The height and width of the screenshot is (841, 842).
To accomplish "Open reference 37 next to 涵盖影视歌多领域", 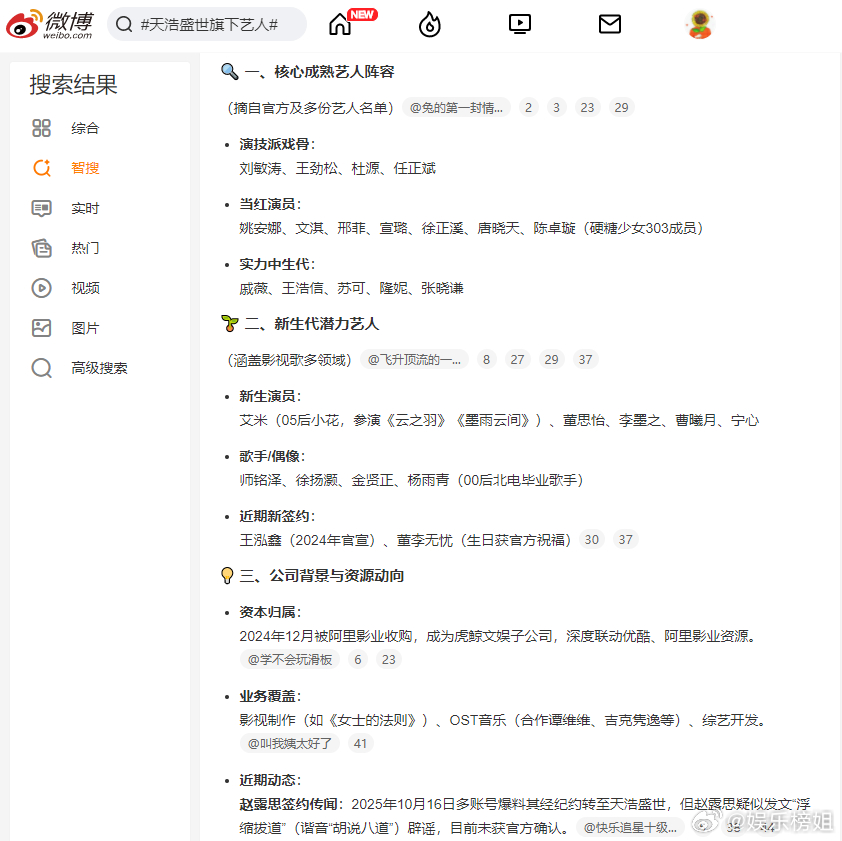I will [585, 359].
